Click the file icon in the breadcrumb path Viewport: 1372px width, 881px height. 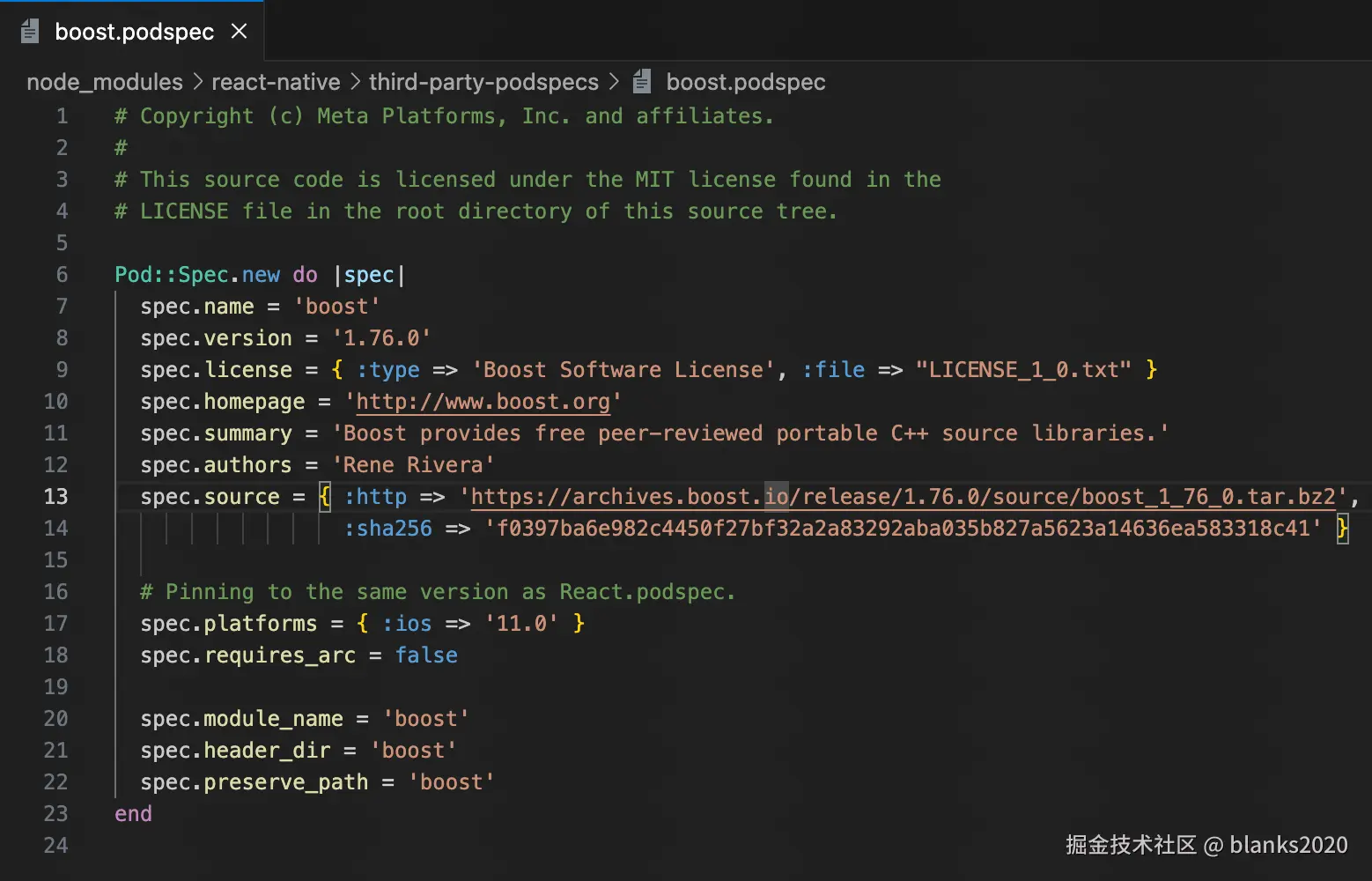642,82
